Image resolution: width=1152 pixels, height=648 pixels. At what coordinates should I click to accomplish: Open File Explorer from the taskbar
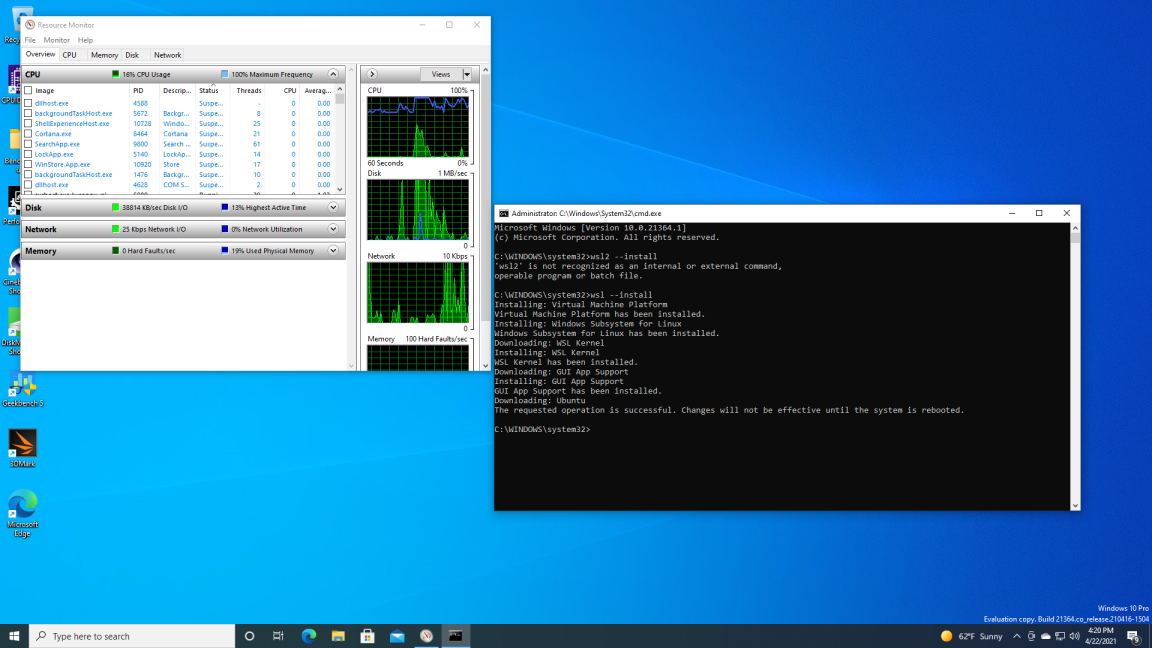point(338,636)
